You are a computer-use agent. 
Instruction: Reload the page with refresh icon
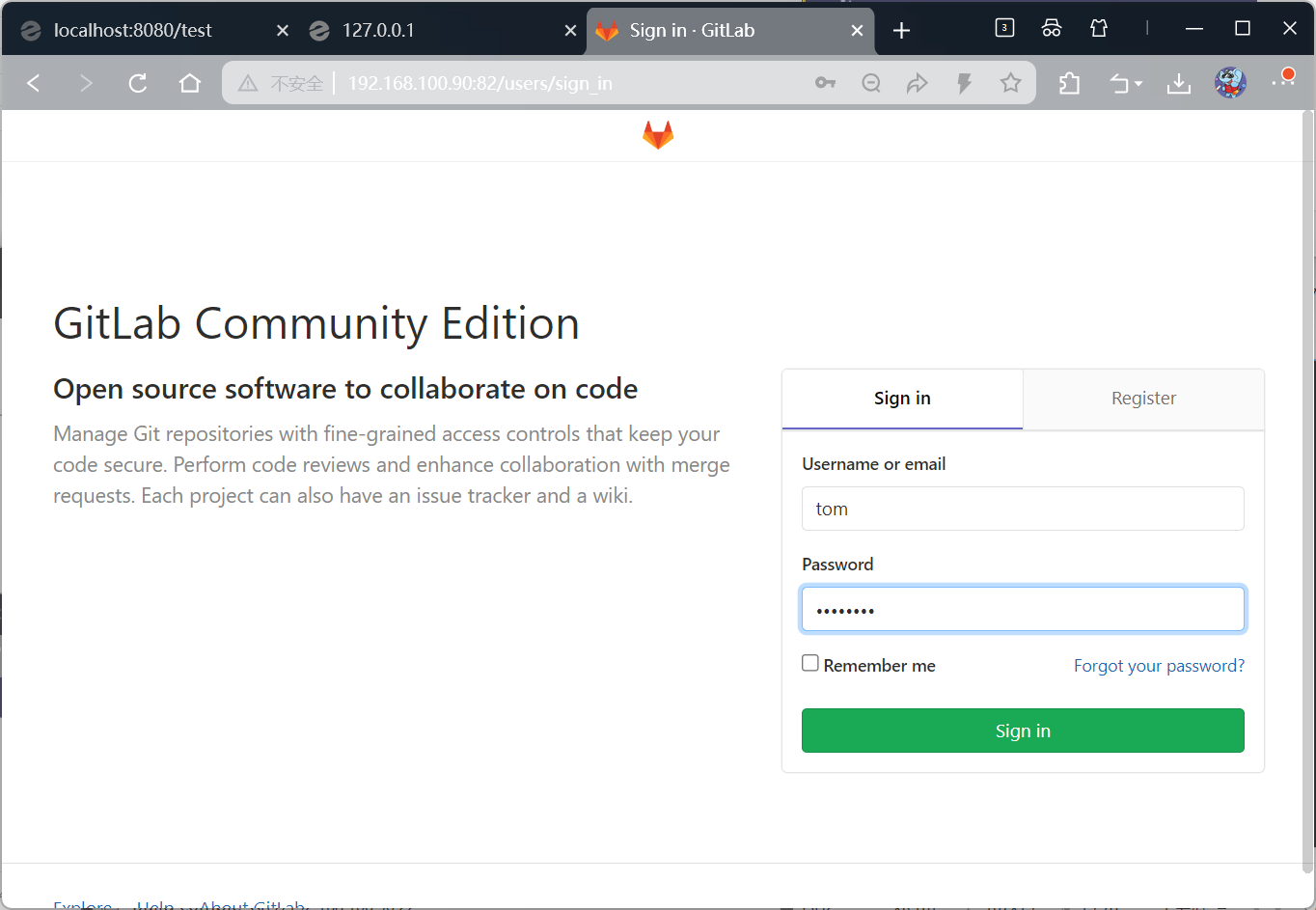[x=138, y=83]
